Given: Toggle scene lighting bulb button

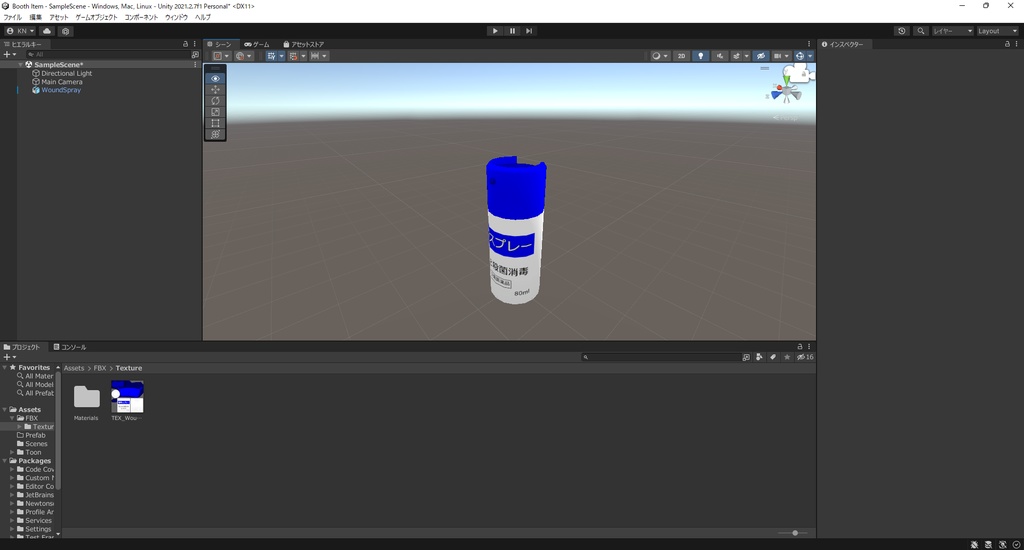Looking at the screenshot, I should point(700,56).
